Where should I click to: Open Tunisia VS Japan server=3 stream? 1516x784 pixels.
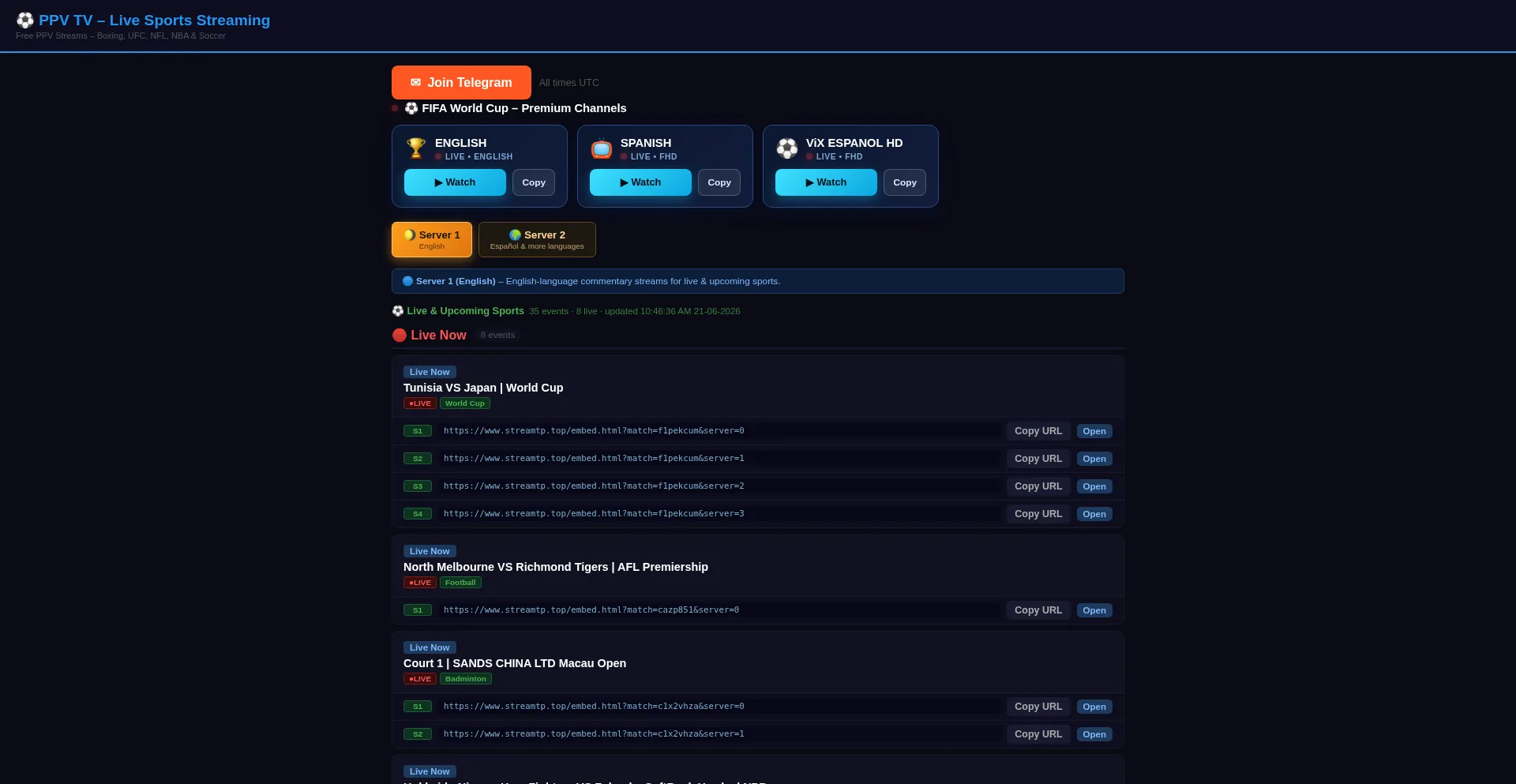coord(1094,514)
